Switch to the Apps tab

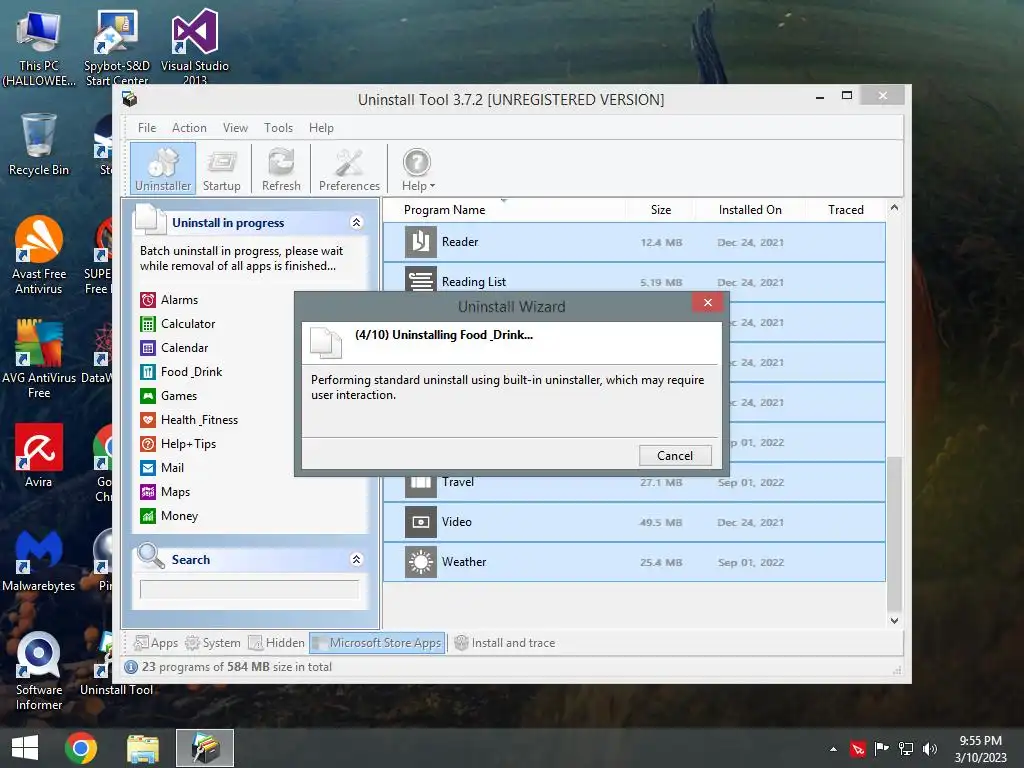tap(155, 643)
